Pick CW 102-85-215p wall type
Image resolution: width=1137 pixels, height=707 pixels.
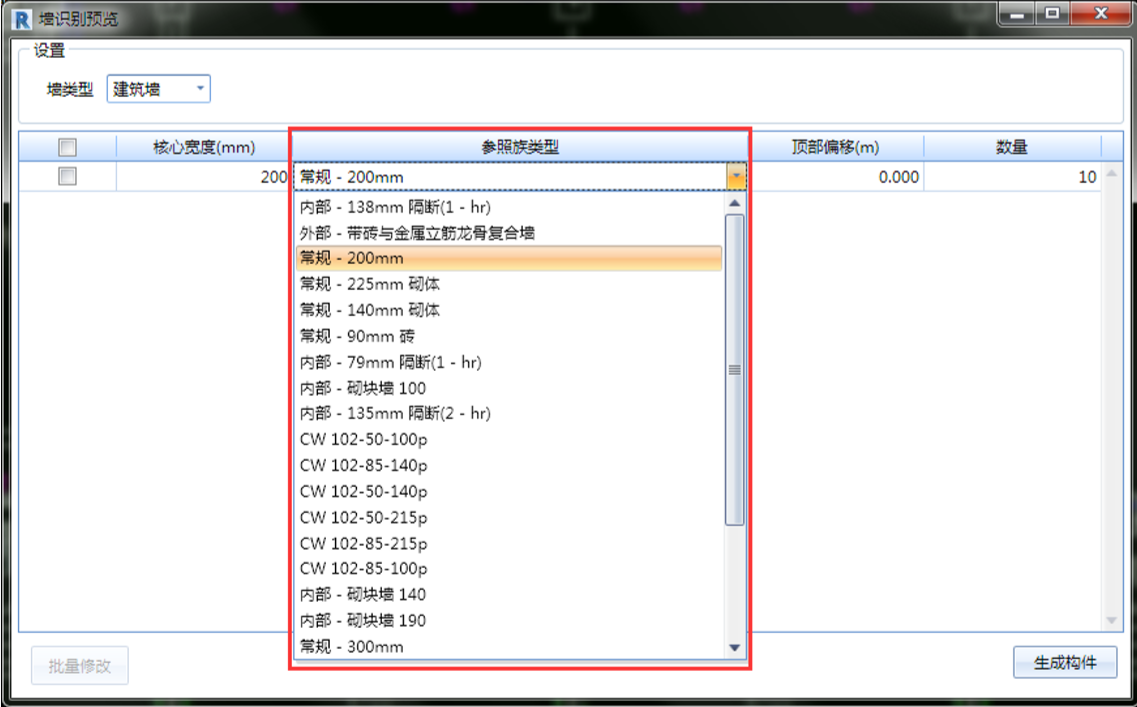coord(509,543)
